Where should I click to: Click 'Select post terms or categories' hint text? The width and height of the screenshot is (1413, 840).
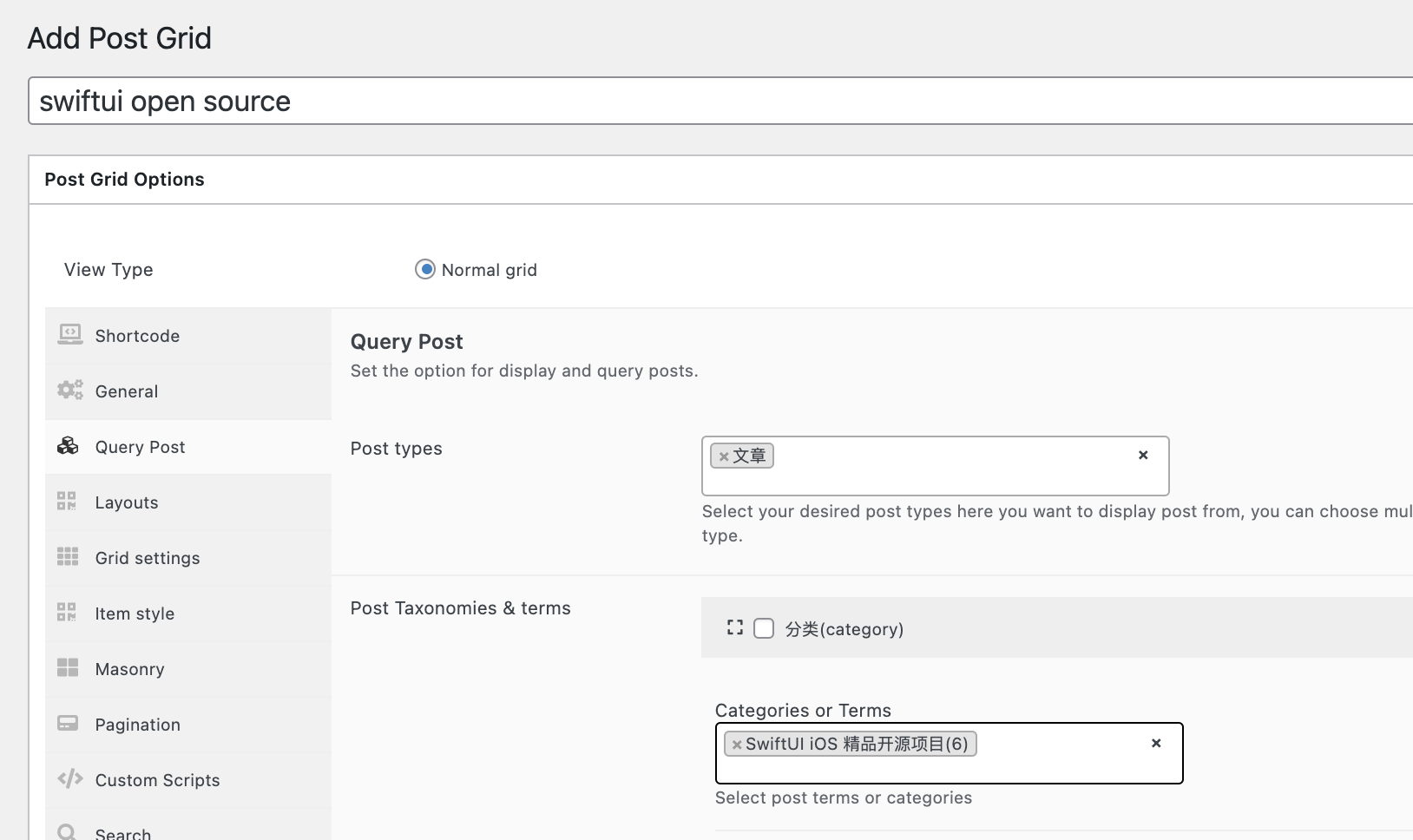pos(844,798)
